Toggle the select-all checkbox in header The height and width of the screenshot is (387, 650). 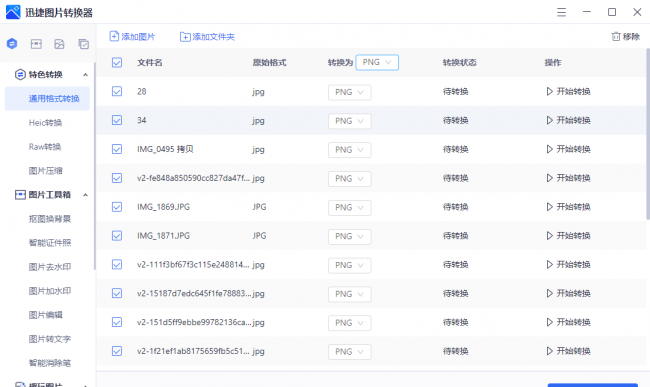117,63
